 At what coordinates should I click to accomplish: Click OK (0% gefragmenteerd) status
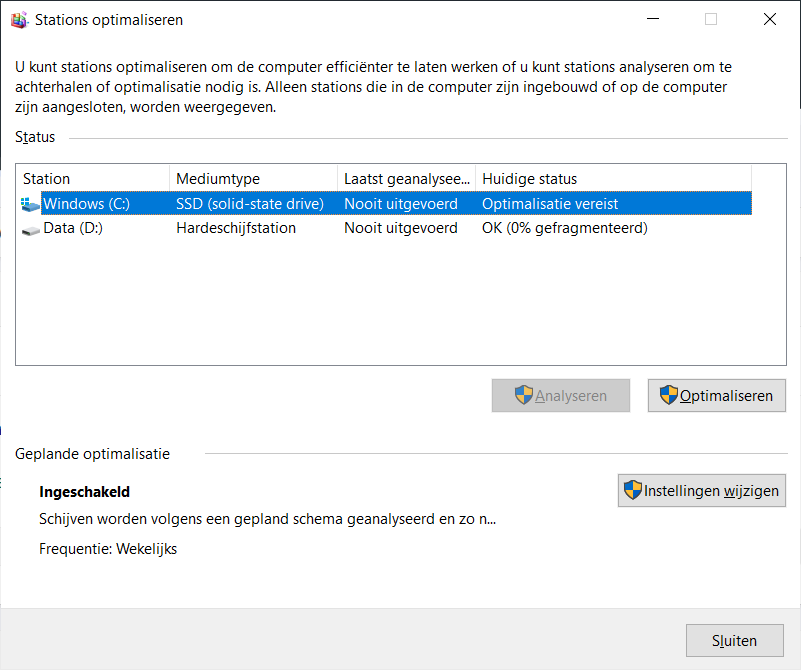click(x=564, y=228)
